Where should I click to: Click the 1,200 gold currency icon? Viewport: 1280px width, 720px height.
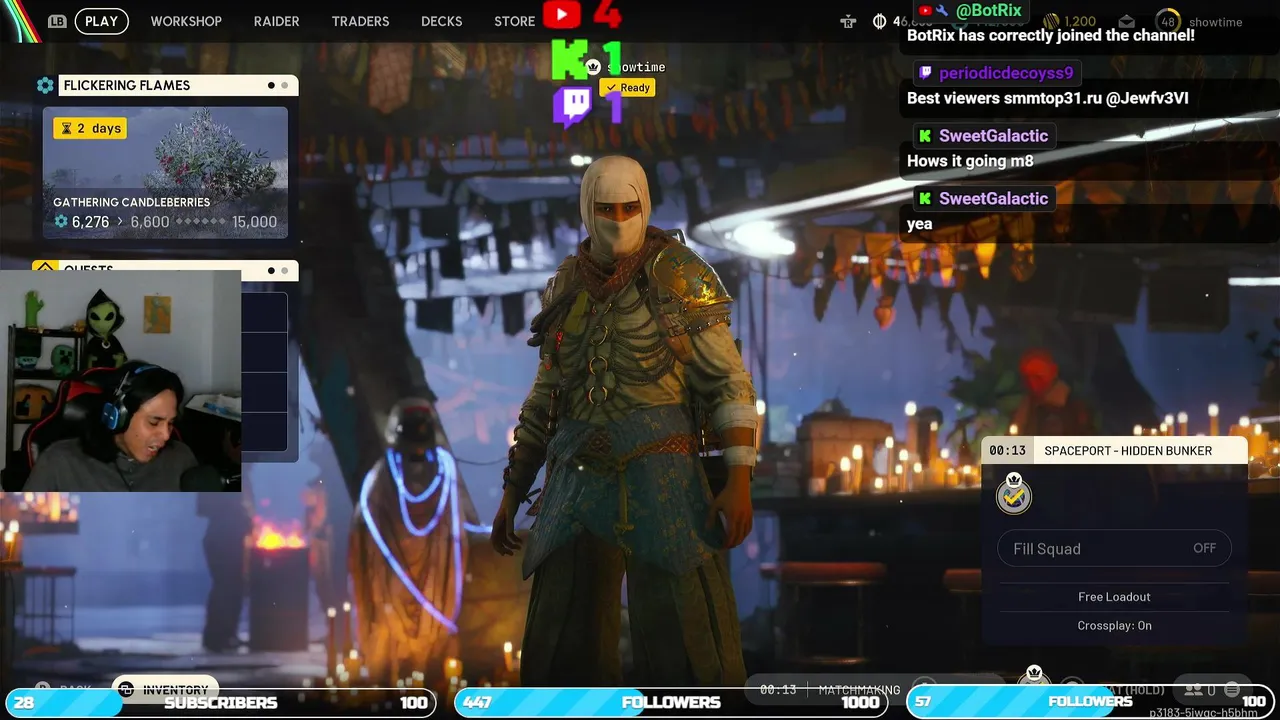1051,21
